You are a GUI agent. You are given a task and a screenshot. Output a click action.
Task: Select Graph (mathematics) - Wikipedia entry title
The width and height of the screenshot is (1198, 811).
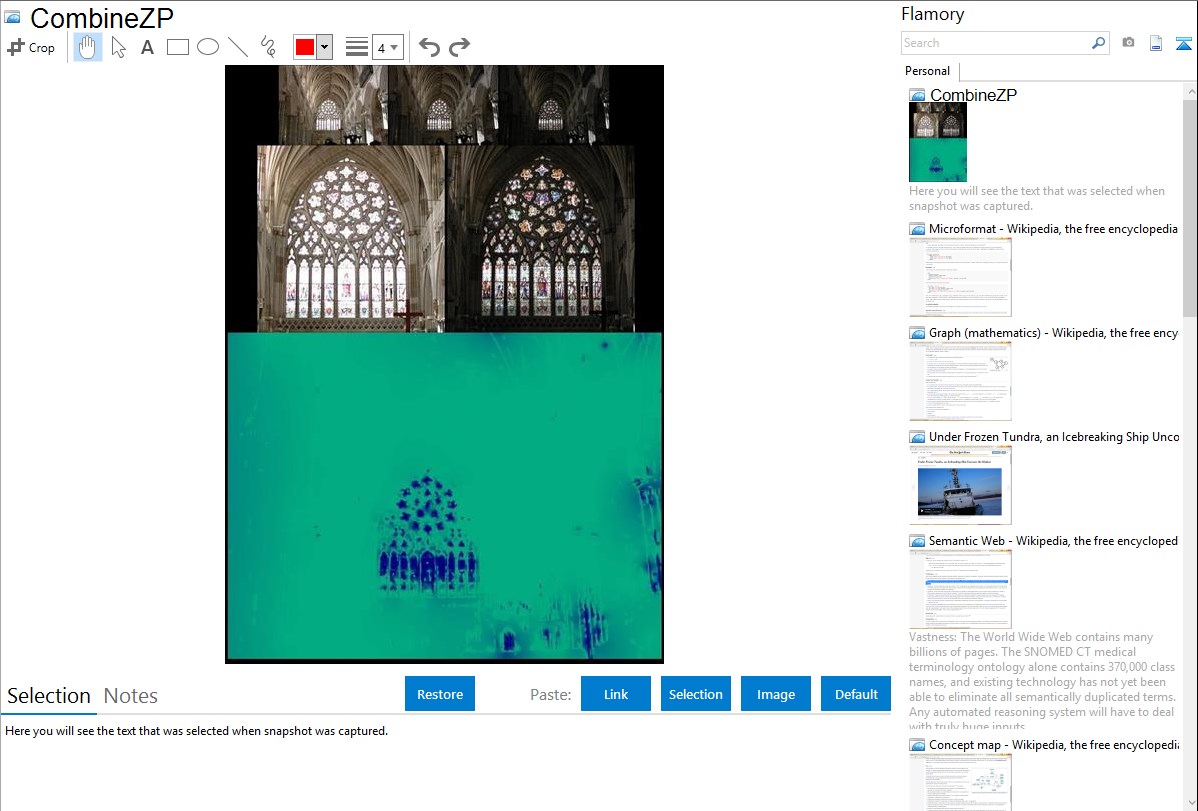1053,333
